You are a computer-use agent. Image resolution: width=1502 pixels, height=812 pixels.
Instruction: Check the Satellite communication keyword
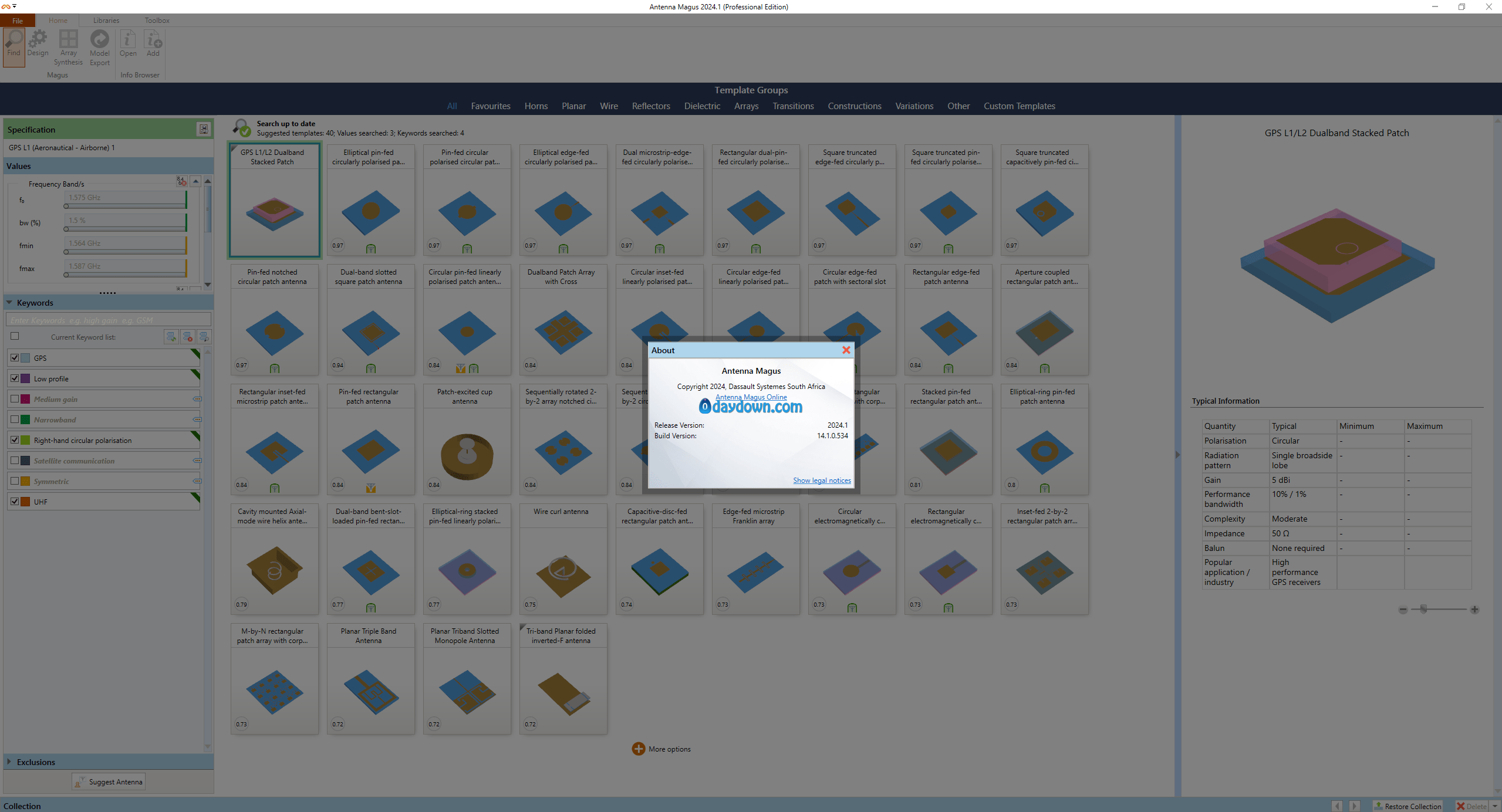[15, 460]
